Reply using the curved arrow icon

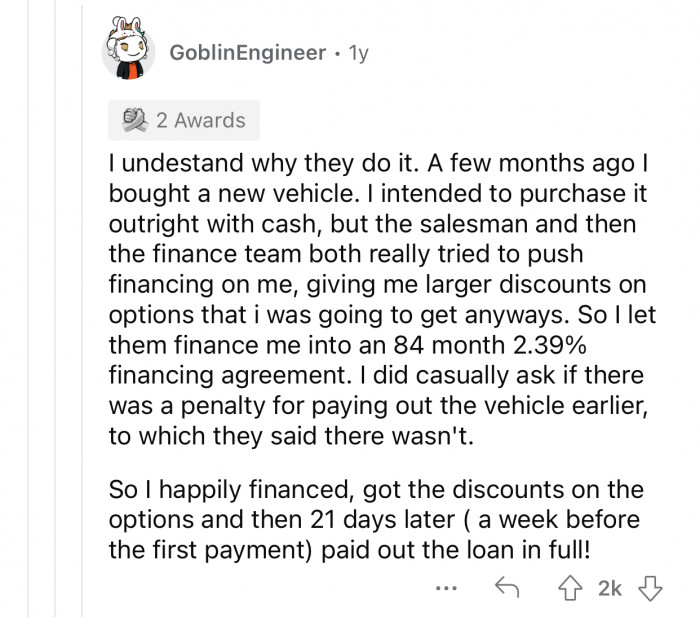click(x=507, y=588)
